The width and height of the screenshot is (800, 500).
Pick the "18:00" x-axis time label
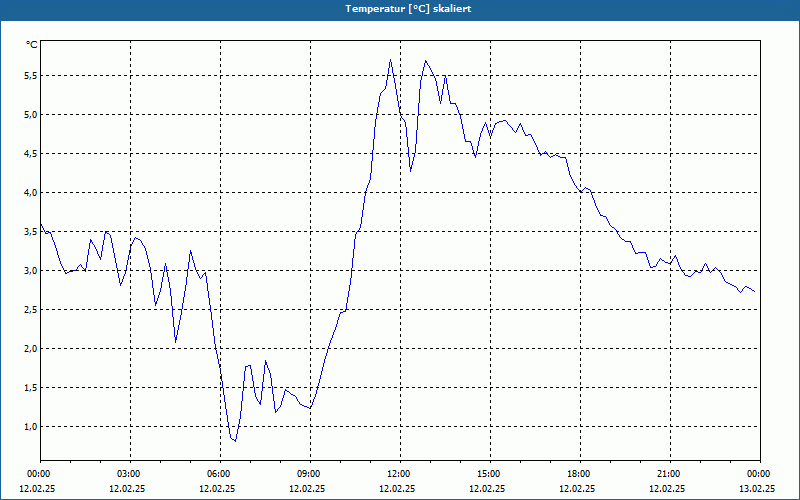[x=578, y=474]
